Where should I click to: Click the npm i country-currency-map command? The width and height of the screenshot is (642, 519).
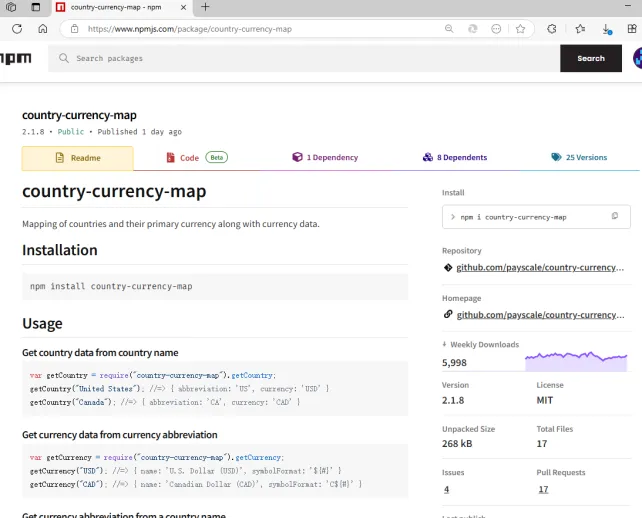pyautogui.click(x=513, y=217)
